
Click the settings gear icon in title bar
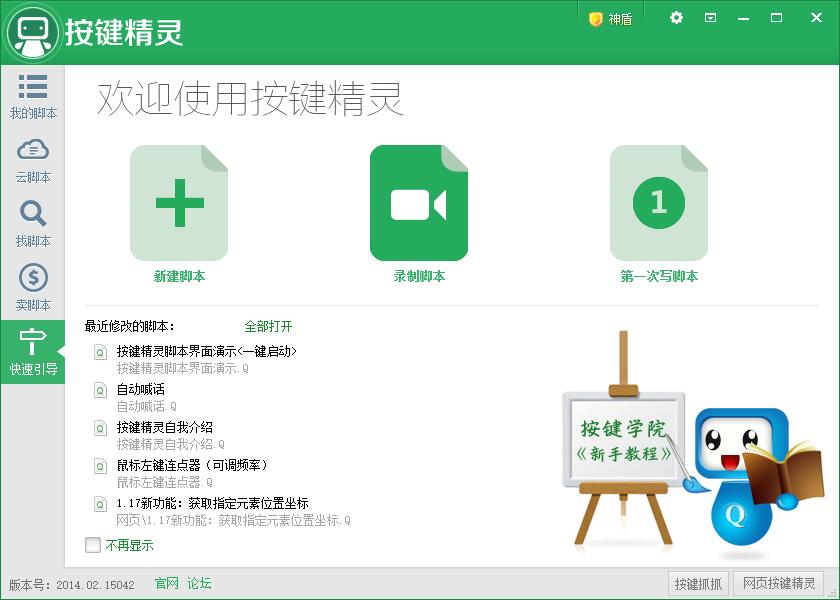click(x=676, y=18)
